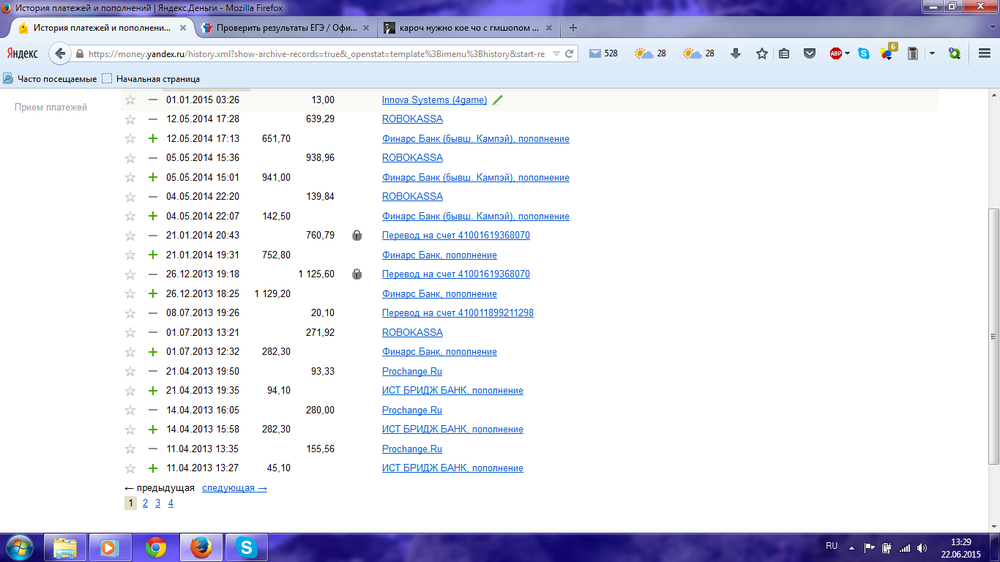Expand the URL bar history dropdown arrow
Screen dimensions: 1000x562
pos(555,54)
